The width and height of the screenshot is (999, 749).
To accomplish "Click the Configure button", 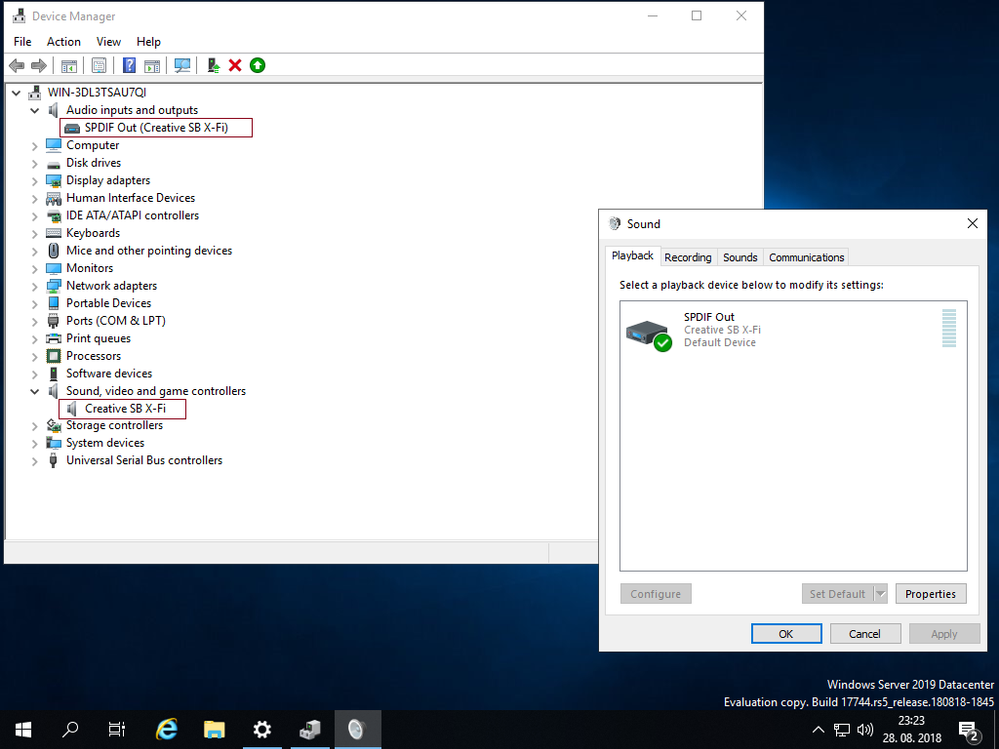I will (x=656, y=594).
